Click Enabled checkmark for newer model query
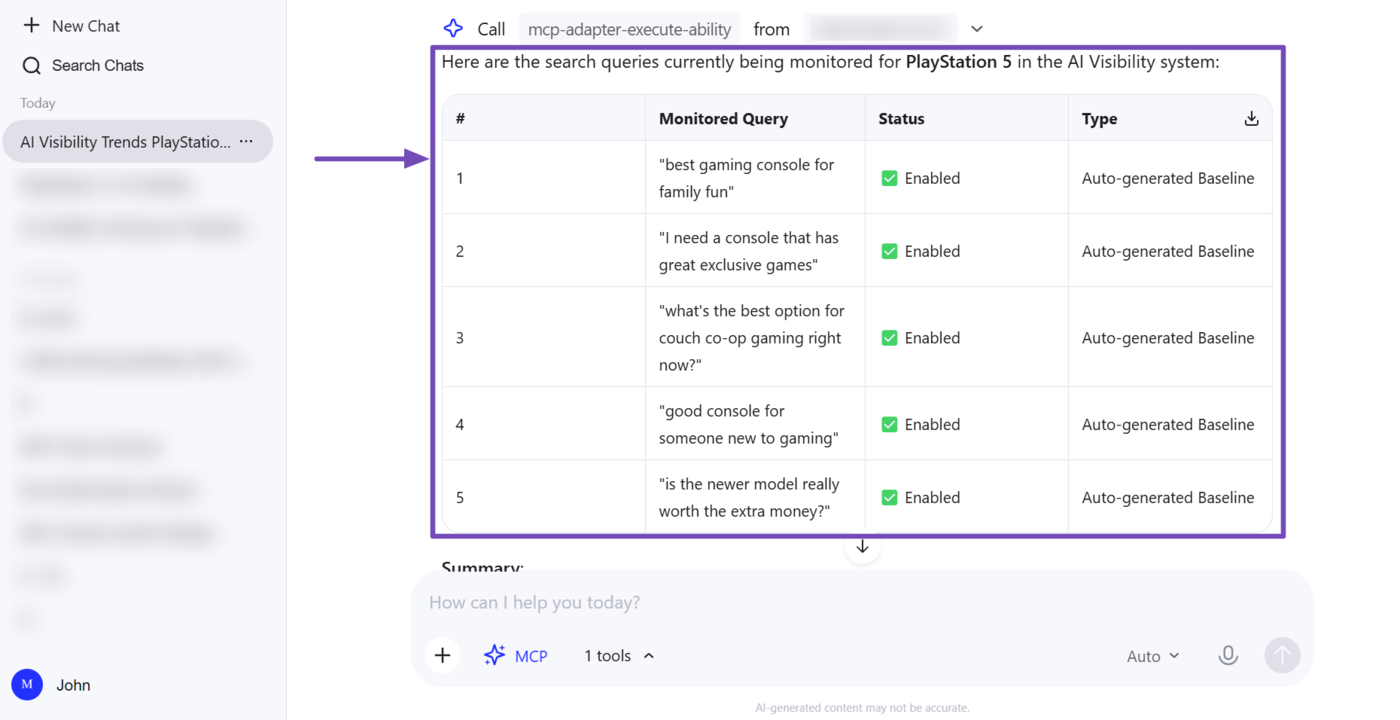This screenshot has height=720, width=1400. [889, 497]
